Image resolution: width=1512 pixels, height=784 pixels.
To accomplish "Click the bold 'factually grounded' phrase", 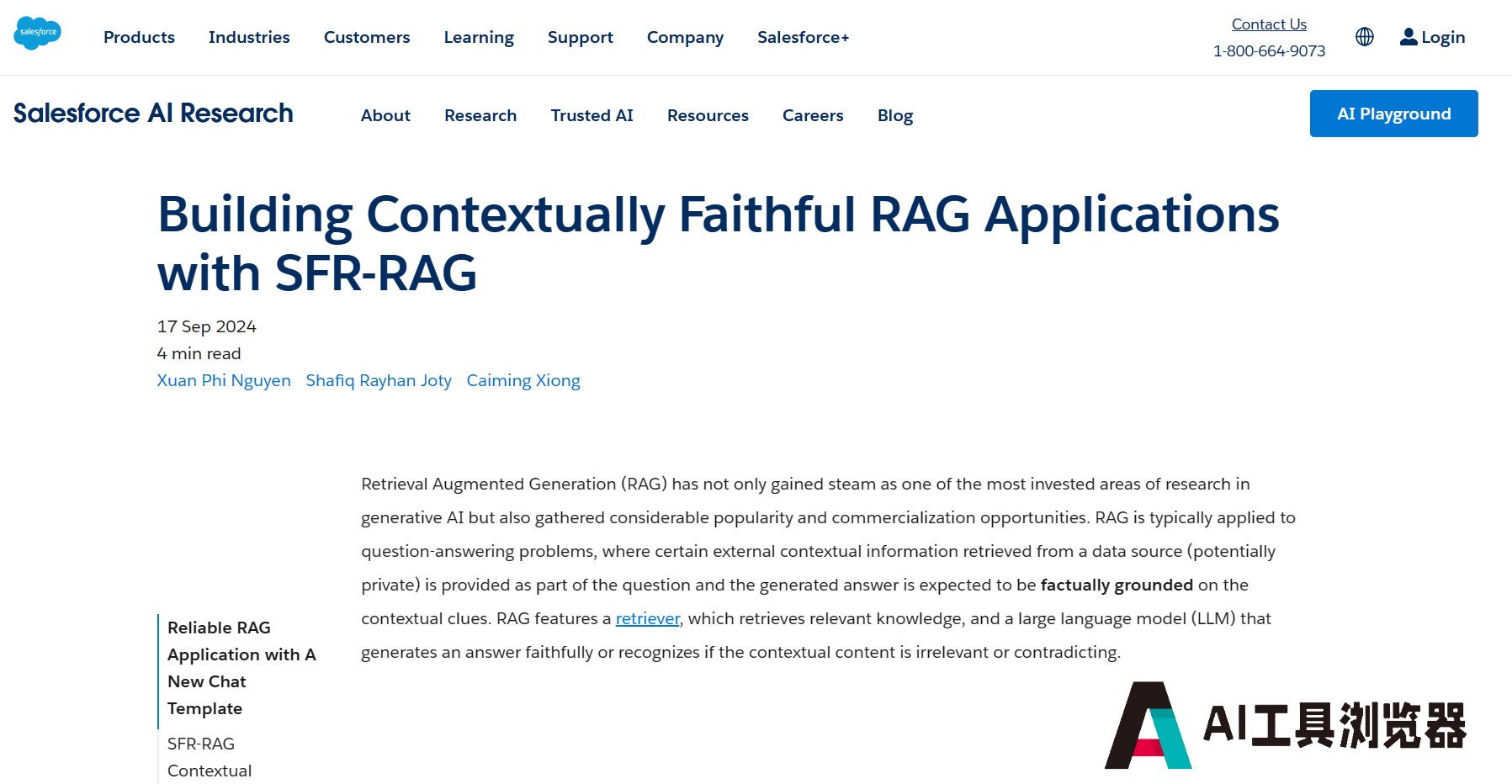I will tap(1117, 585).
